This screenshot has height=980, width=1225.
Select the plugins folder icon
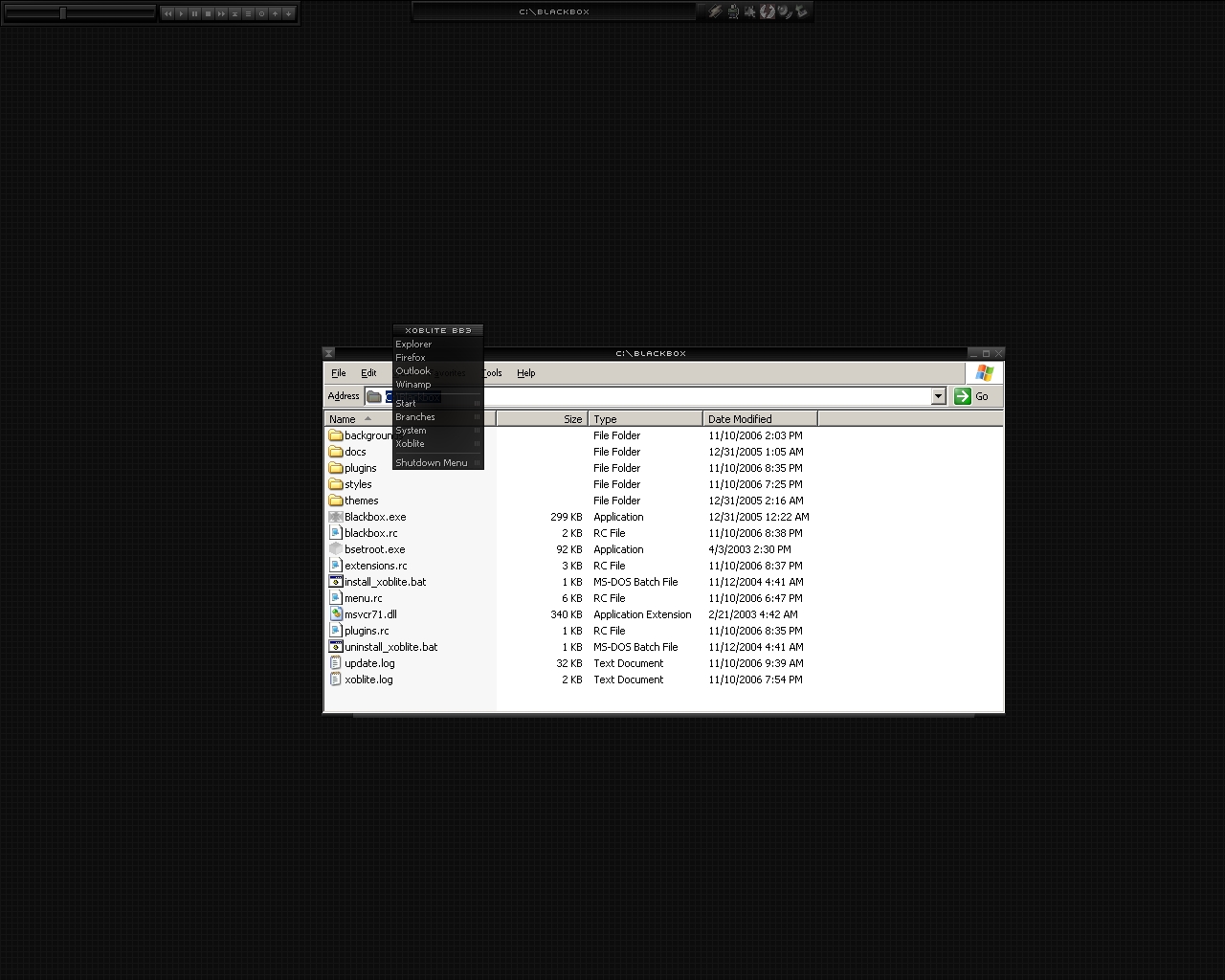[x=336, y=468]
